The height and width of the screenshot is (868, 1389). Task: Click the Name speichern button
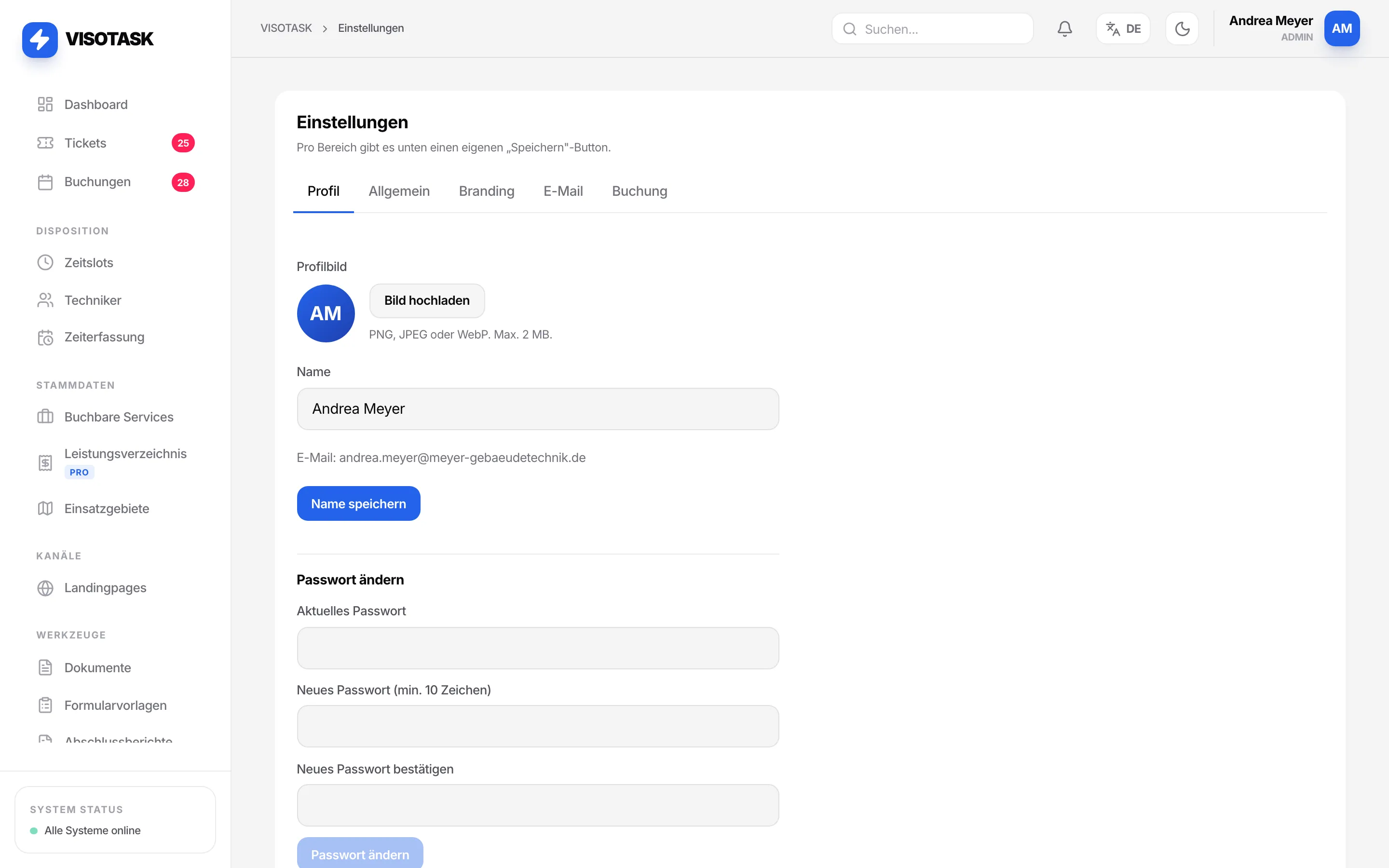359,503
